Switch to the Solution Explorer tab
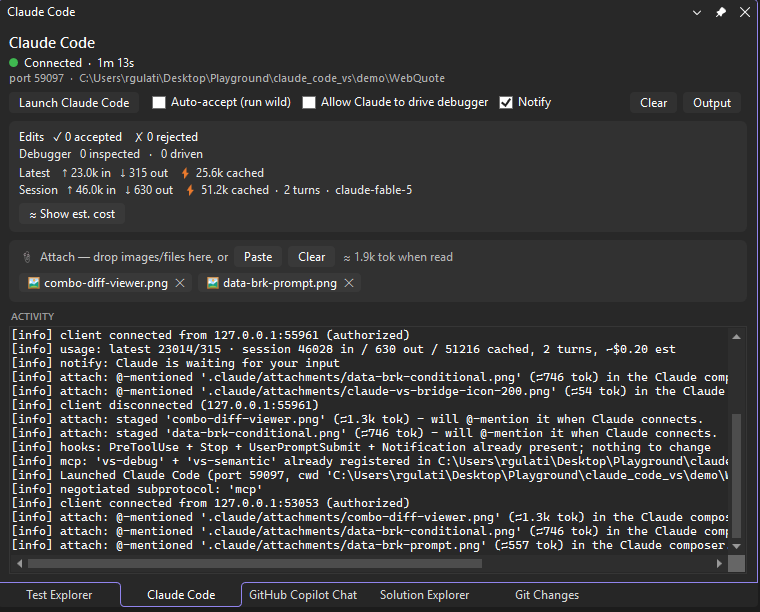This screenshot has width=760, height=612. tap(424, 595)
